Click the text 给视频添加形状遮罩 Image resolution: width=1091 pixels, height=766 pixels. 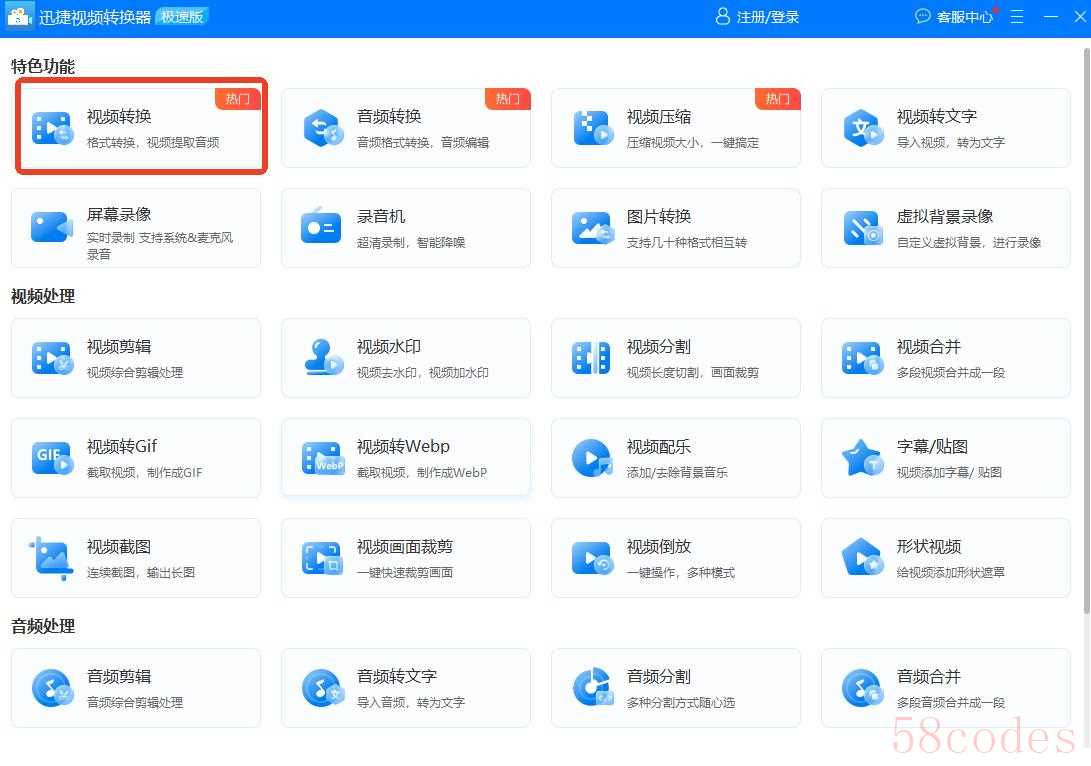[950, 573]
